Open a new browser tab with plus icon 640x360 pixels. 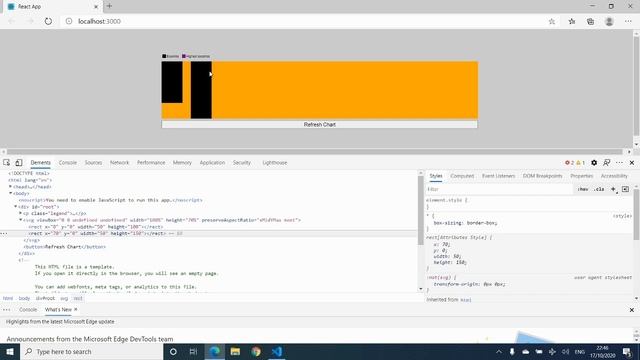tap(109, 6)
